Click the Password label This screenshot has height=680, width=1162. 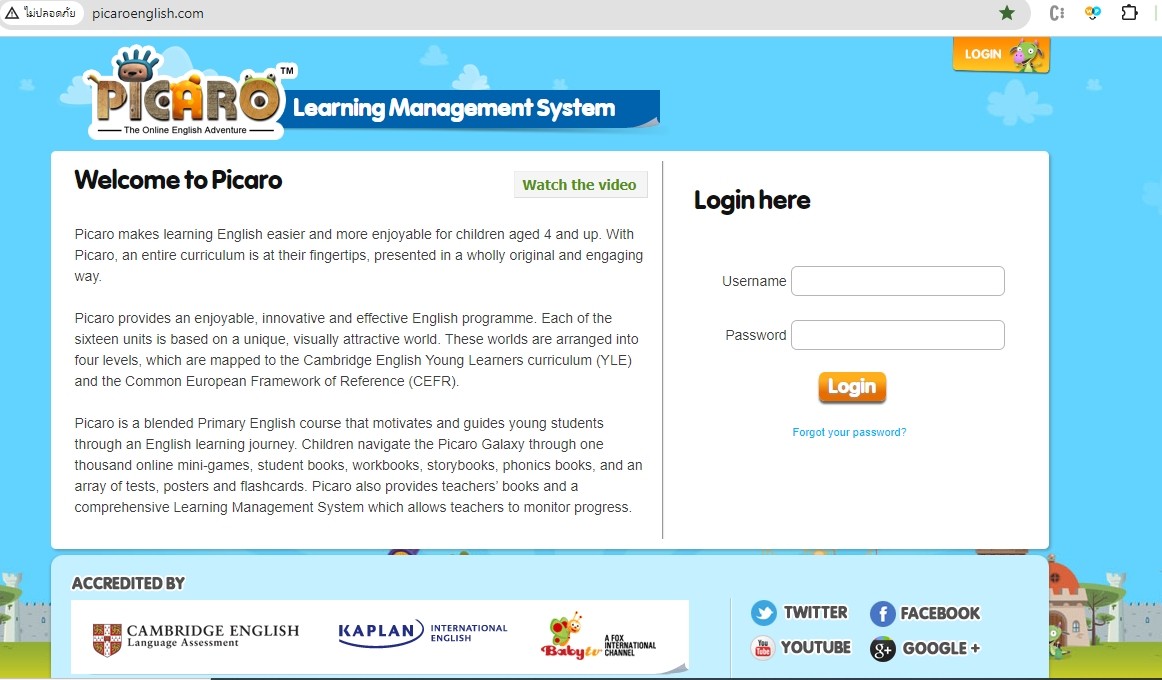[756, 336]
